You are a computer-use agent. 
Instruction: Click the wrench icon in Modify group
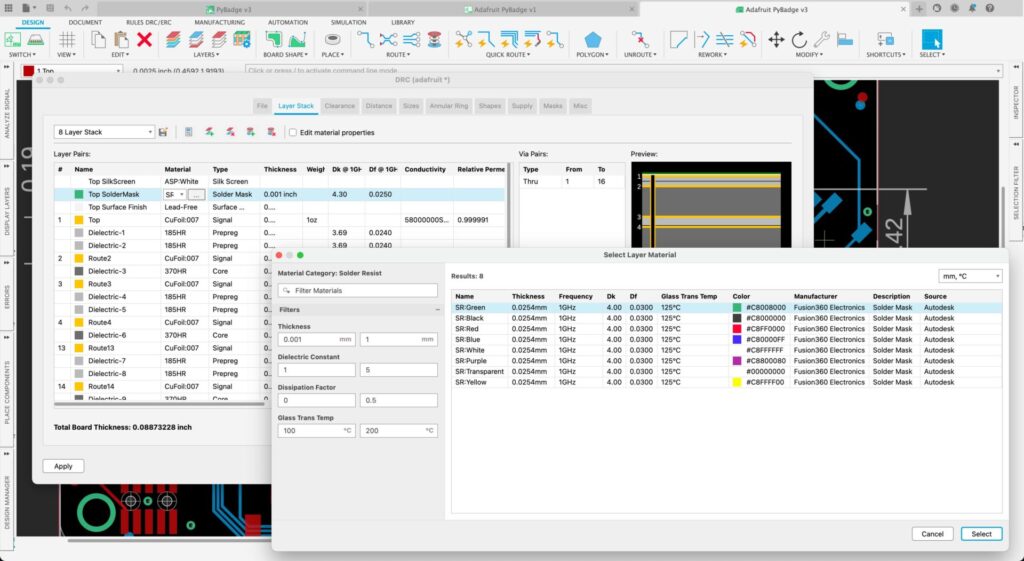coord(821,40)
